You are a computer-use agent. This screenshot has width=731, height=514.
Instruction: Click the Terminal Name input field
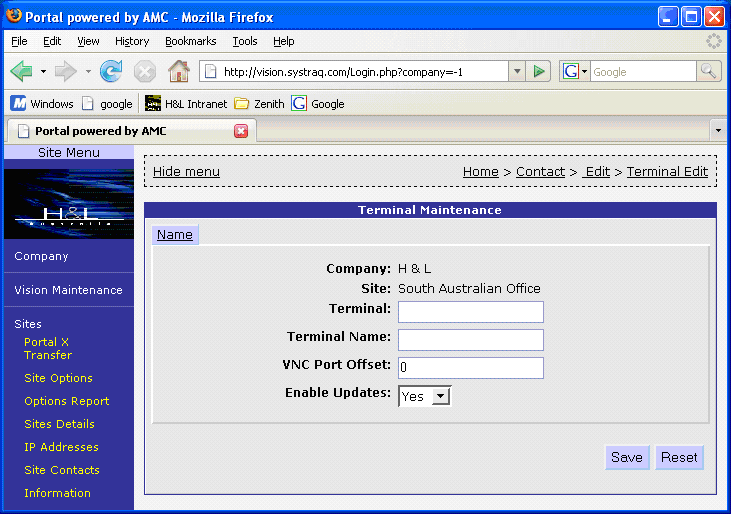coord(470,340)
